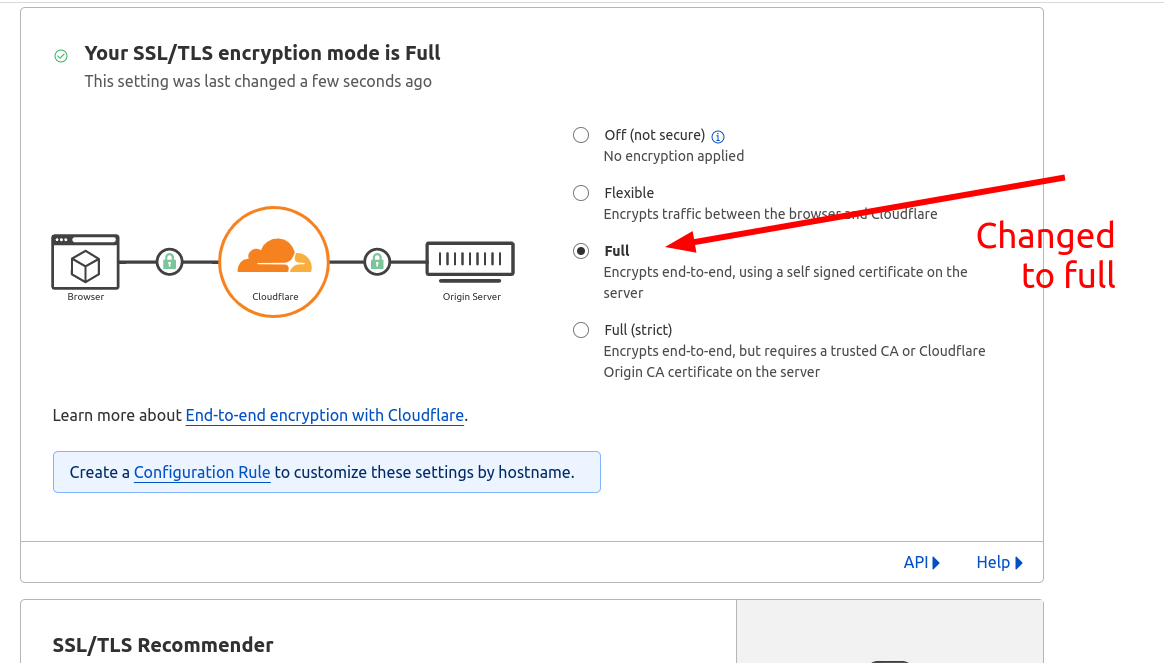Screen dimensions: 1164x663
Task: Select the Flexible encryption mode
Action: pyautogui.click(x=581, y=193)
